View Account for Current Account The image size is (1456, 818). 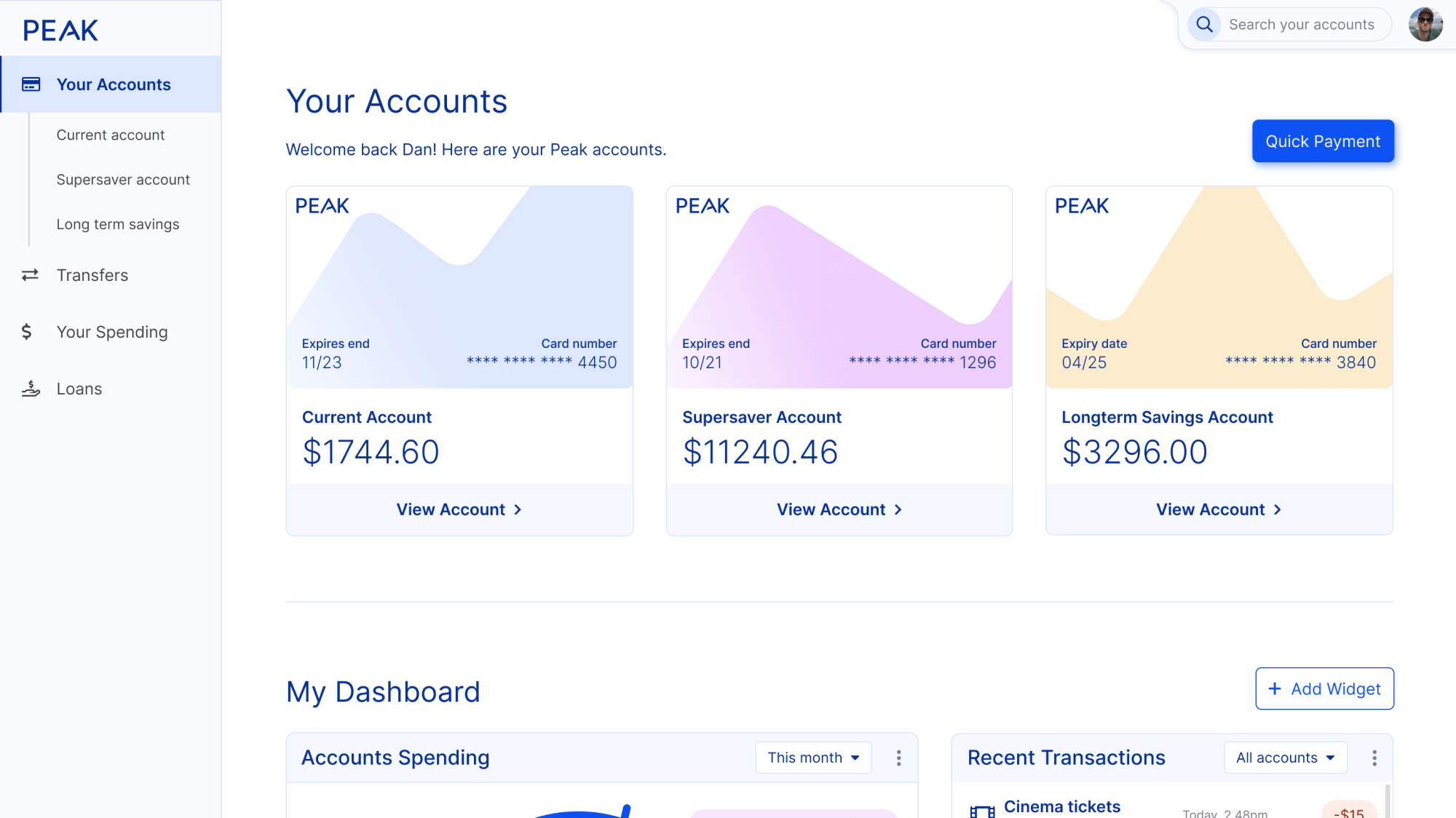[x=459, y=509]
